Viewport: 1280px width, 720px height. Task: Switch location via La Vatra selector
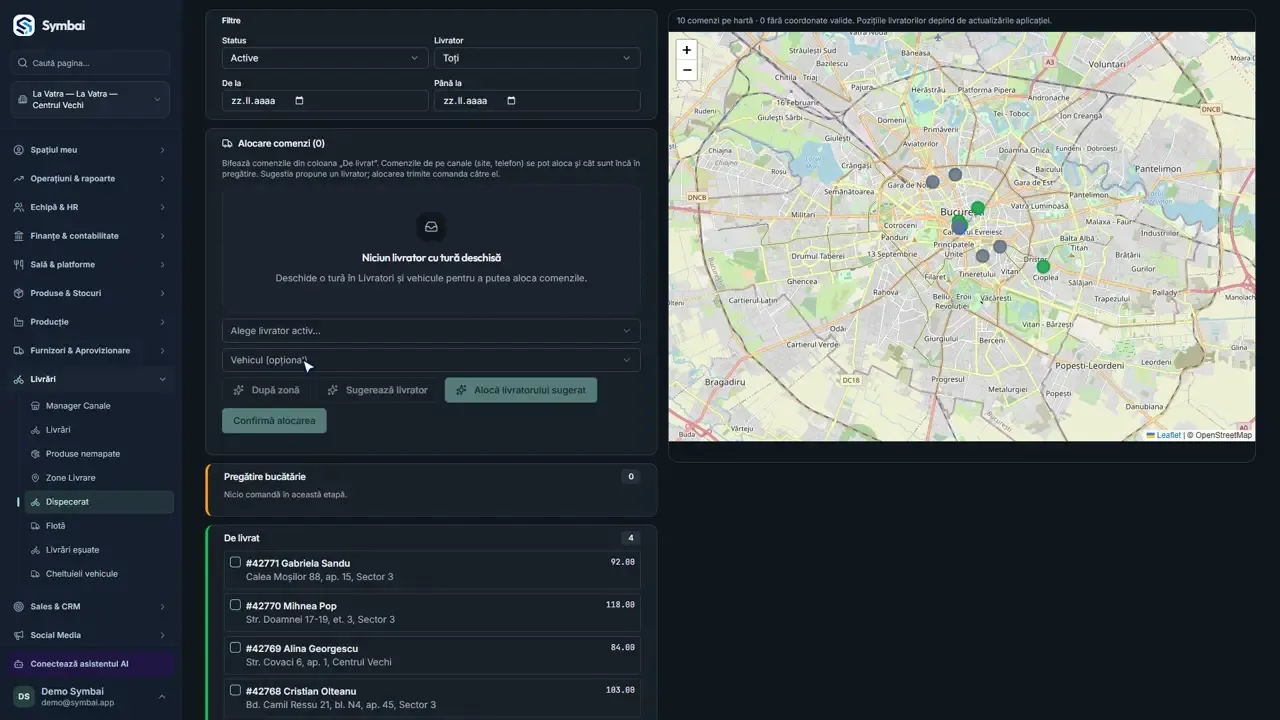(91, 100)
